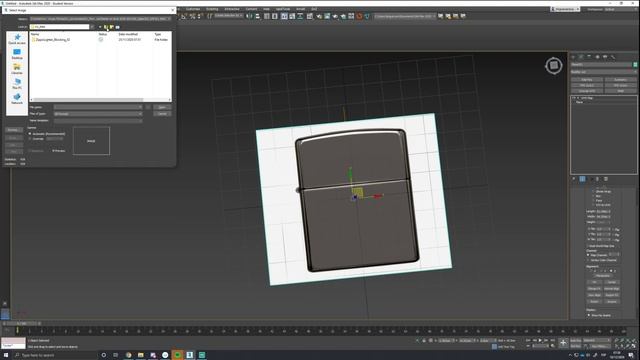
Task: Select Box mapping type
Action: [x=597, y=196]
